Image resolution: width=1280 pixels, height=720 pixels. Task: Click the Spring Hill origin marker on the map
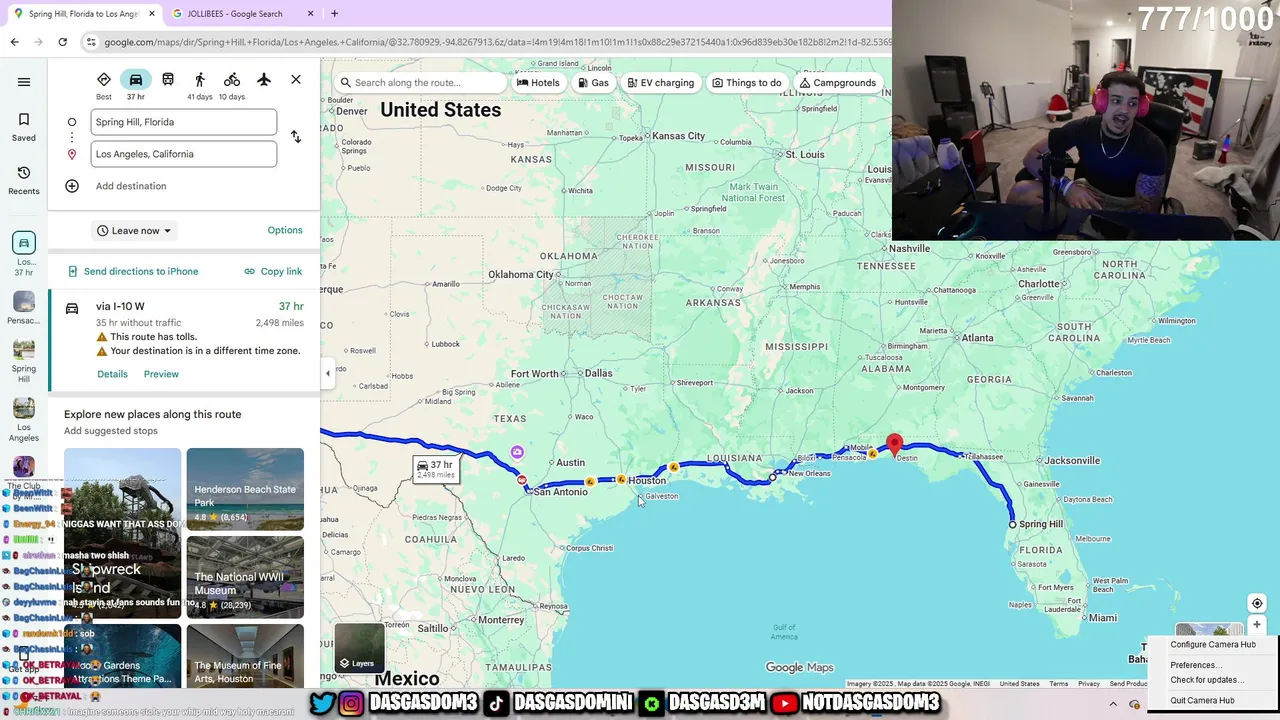pyautogui.click(x=1013, y=524)
